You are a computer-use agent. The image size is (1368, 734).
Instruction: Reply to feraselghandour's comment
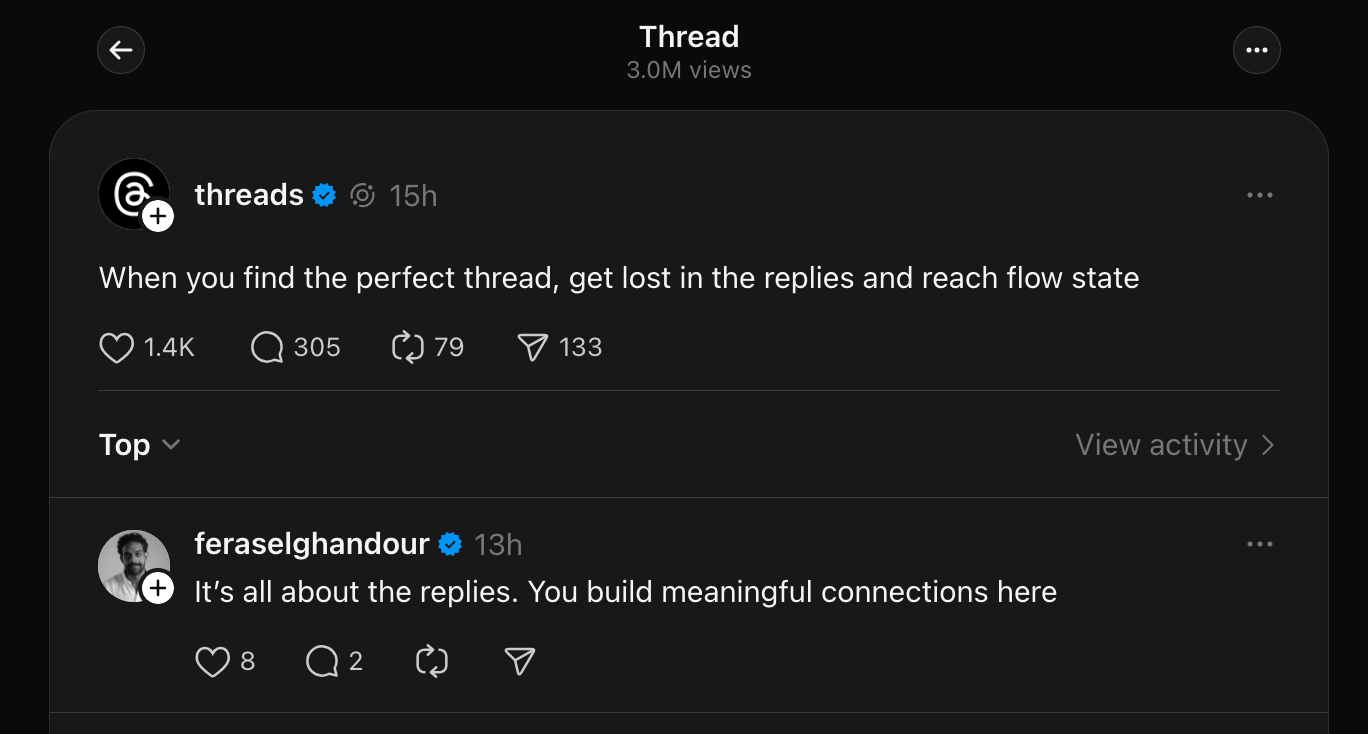[x=322, y=661]
